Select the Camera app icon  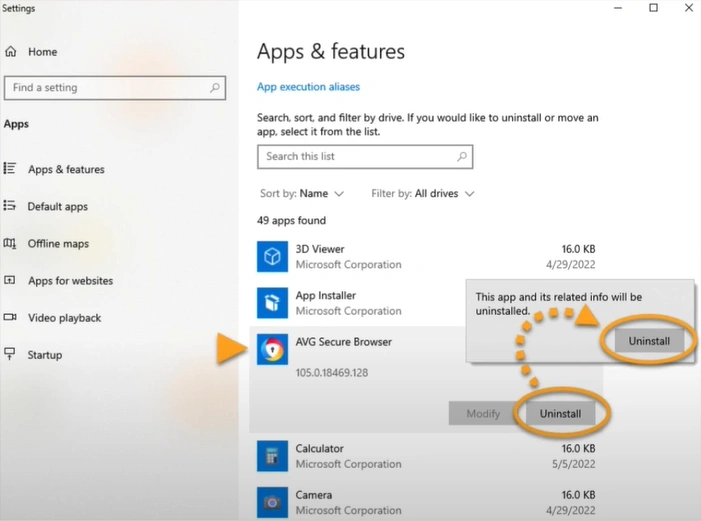[x=272, y=502]
